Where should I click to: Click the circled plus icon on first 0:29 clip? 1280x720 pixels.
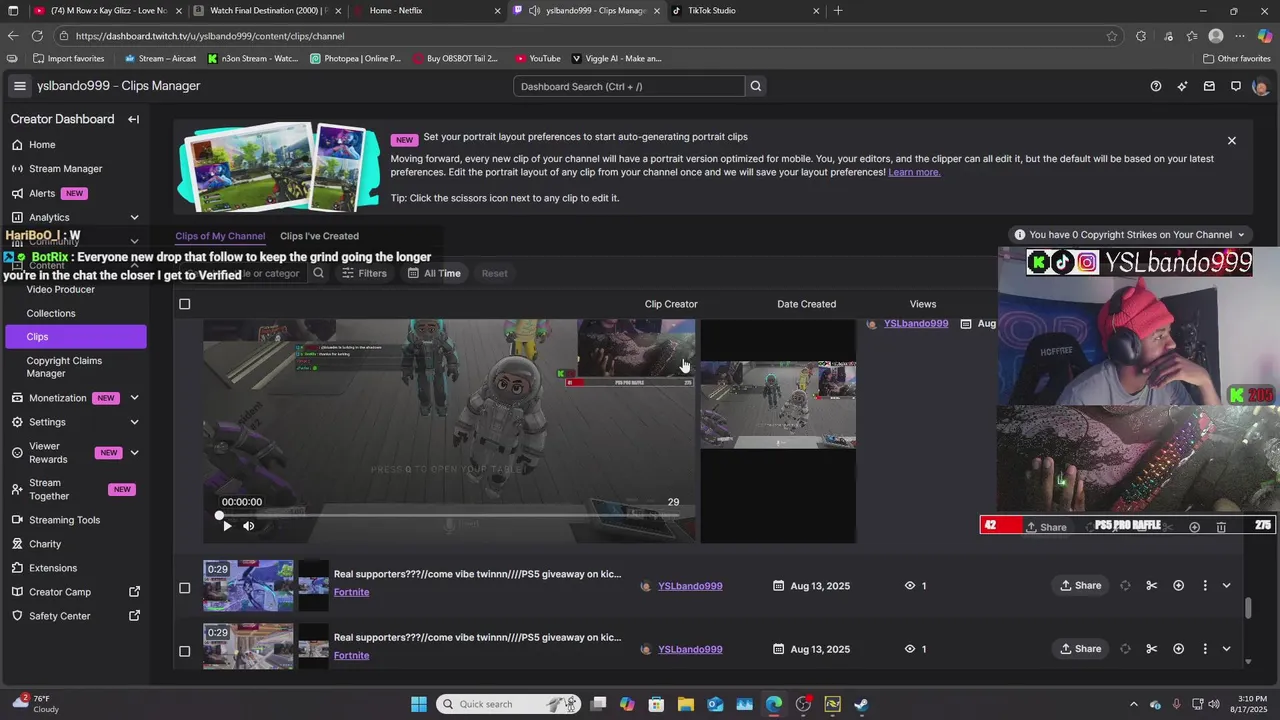click(x=1179, y=586)
